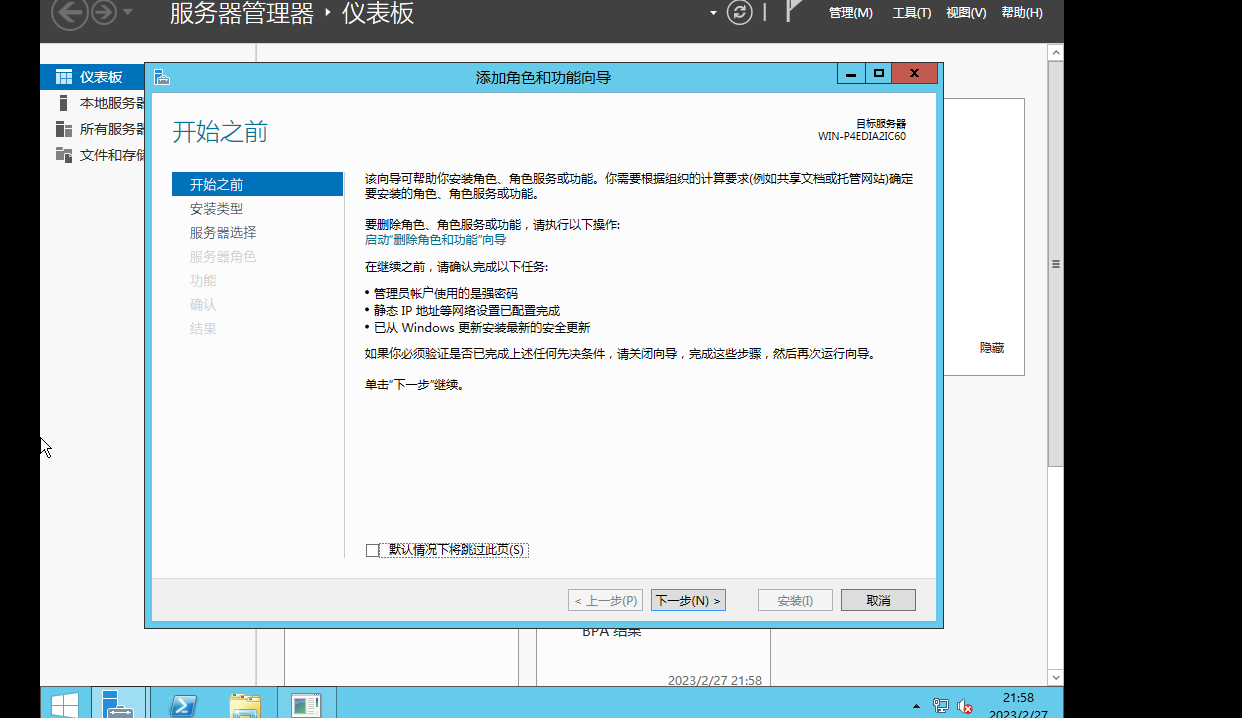1242x718 pixels.
Task: Open the Windows Start button
Action: (65, 705)
